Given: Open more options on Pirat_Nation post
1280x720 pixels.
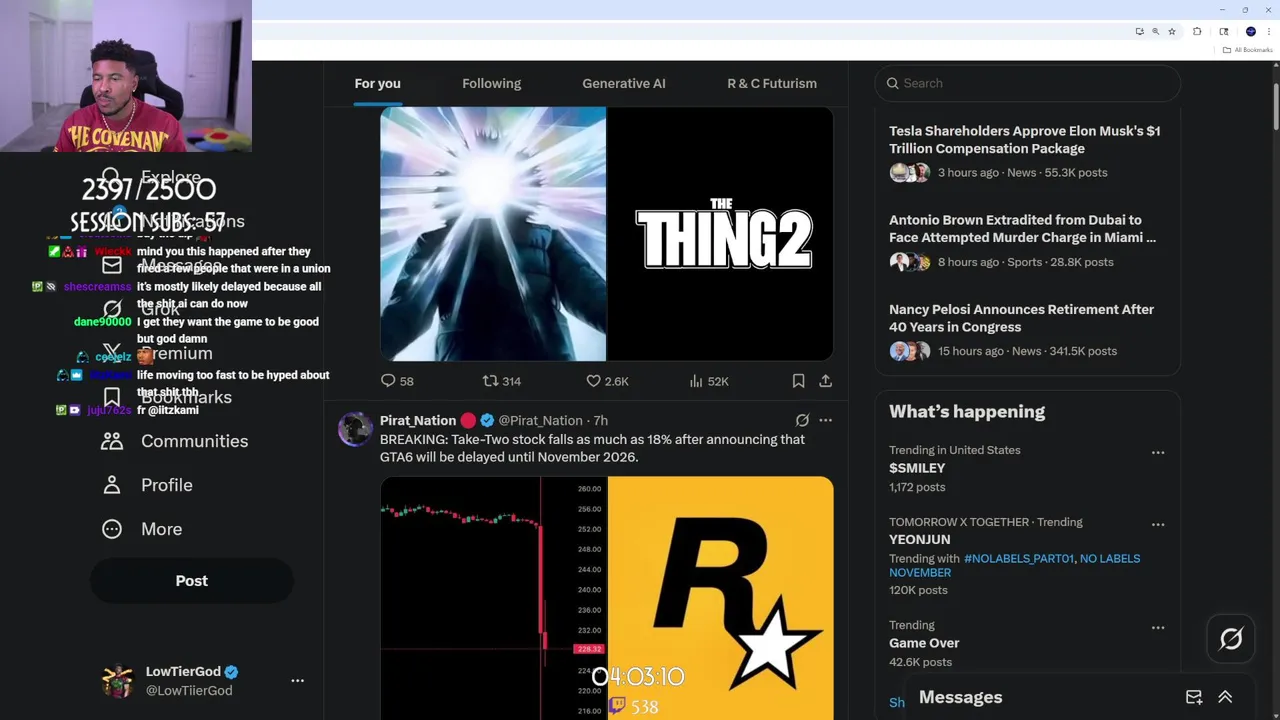Looking at the screenshot, I should click(x=825, y=421).
